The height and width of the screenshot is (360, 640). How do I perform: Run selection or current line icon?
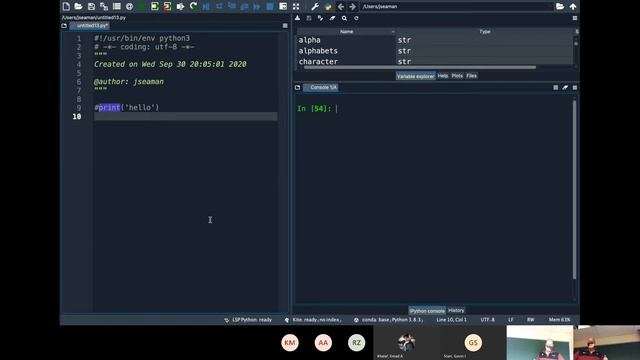180,6
